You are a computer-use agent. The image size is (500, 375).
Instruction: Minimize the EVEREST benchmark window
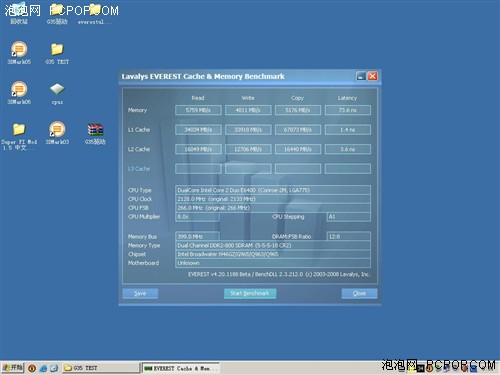point(361,76)
